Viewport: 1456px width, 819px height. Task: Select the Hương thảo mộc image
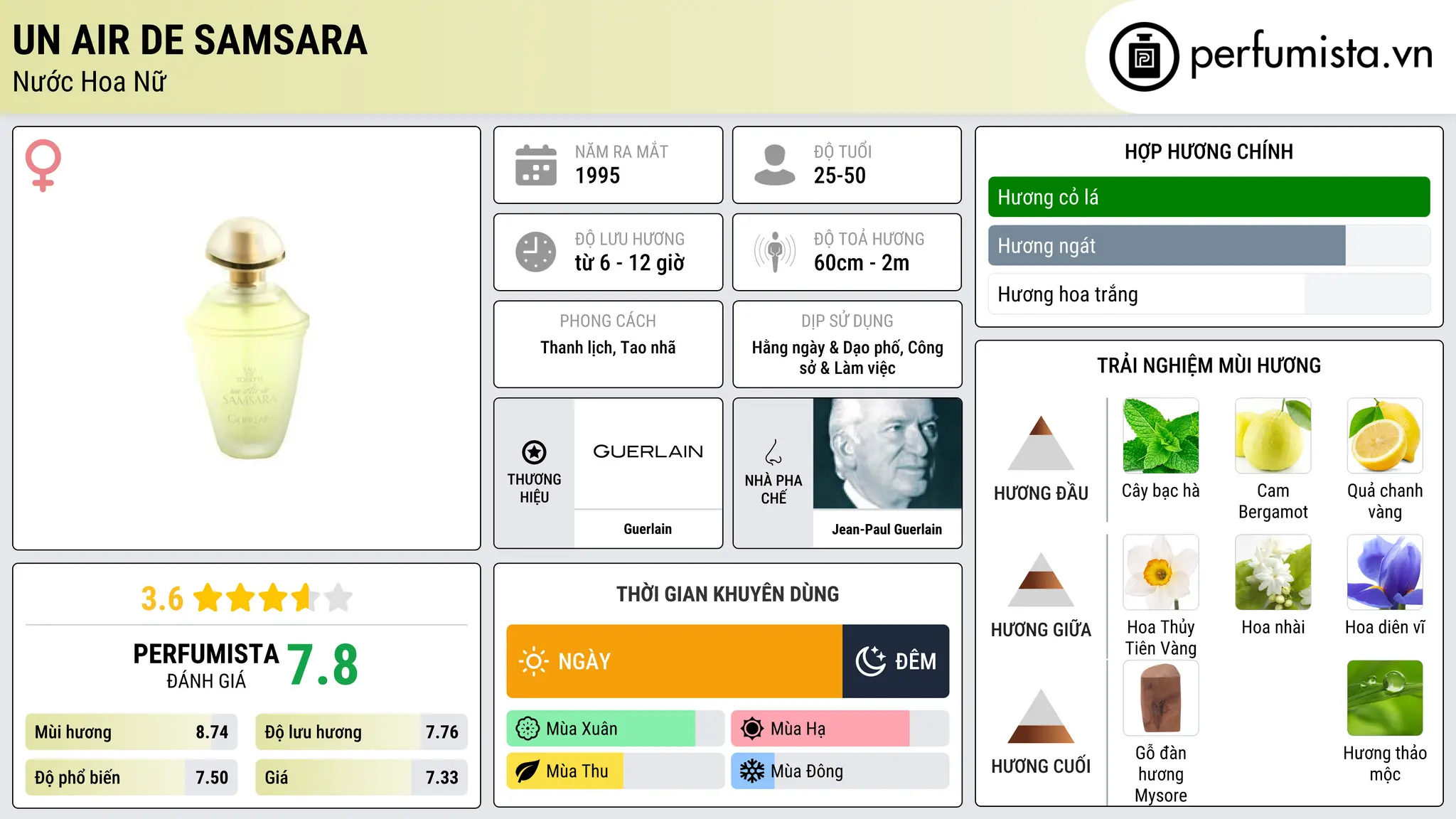click(1385, 698)
